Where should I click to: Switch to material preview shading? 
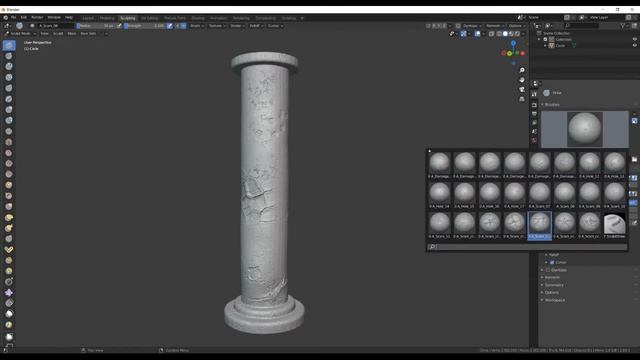click(x=511, y=34)
